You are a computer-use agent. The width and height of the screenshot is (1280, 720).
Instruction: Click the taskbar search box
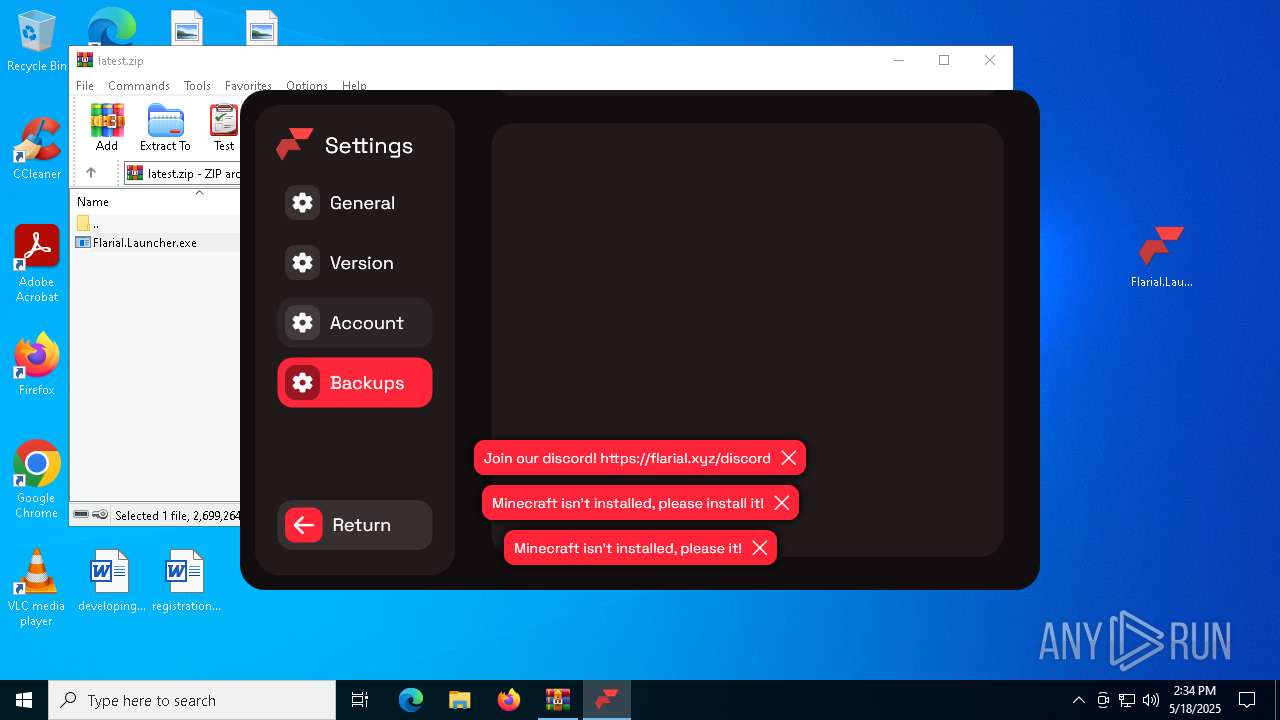pyautogui.click(x=192, y=700)
